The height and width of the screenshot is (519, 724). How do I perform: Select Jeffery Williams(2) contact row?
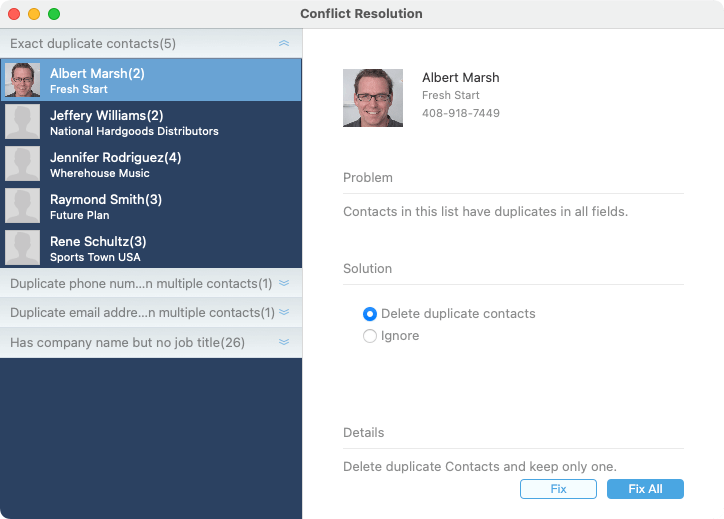pos(151,122)
